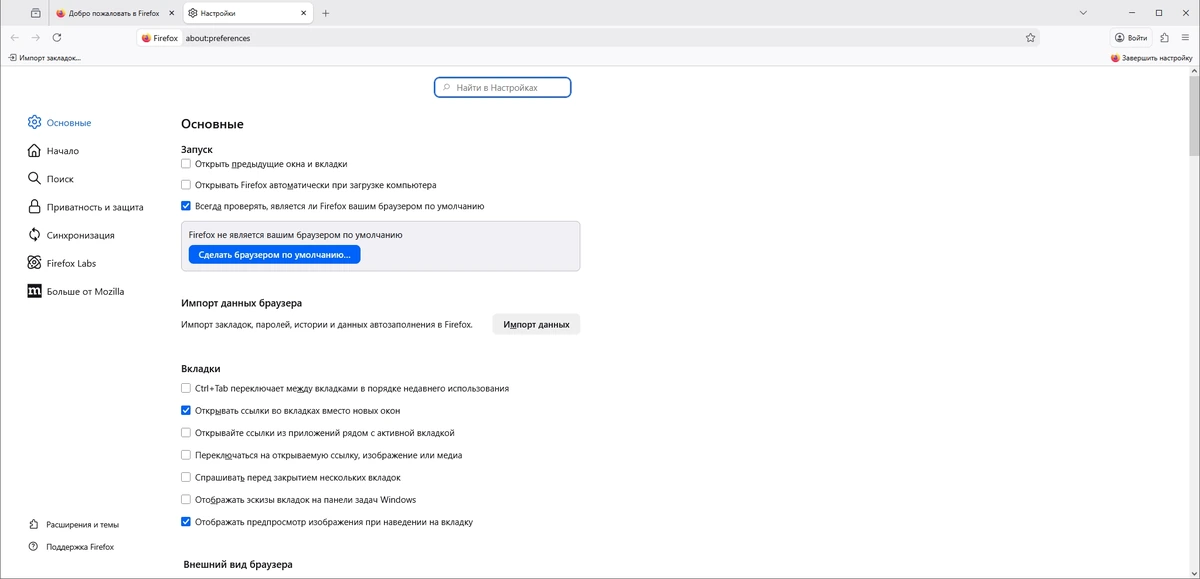1200x579 pixels.
Task: Click the Синхронизация sync arrows icon
Action: click(35, 235)
